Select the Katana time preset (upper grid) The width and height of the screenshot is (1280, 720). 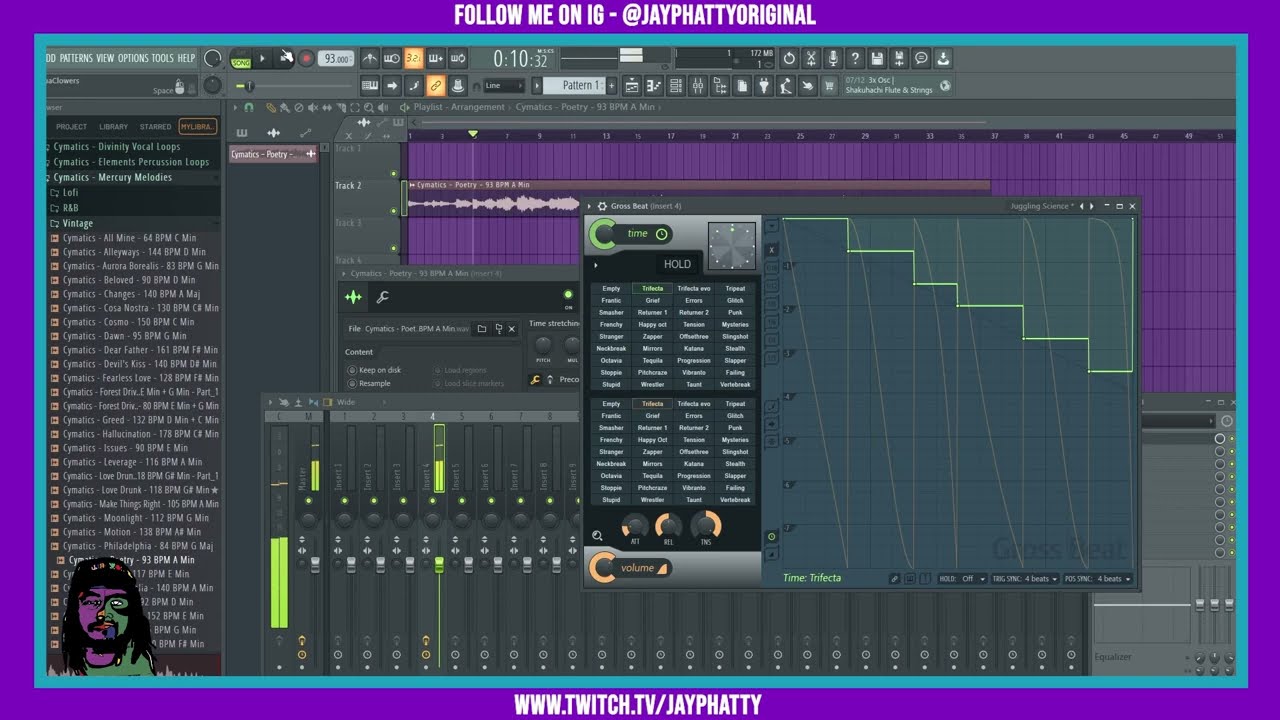pyautogui.click(x=693, y=349)
